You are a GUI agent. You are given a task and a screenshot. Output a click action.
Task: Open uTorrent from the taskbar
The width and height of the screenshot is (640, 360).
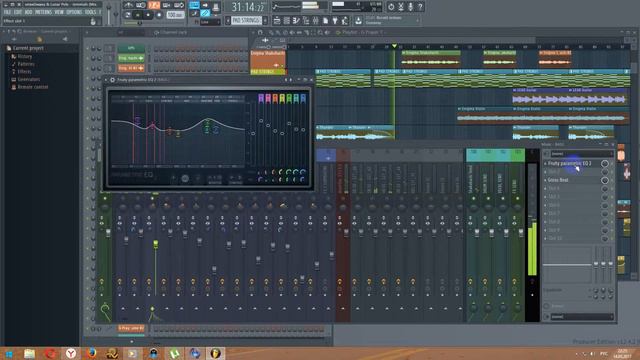(x=174, y=353)
